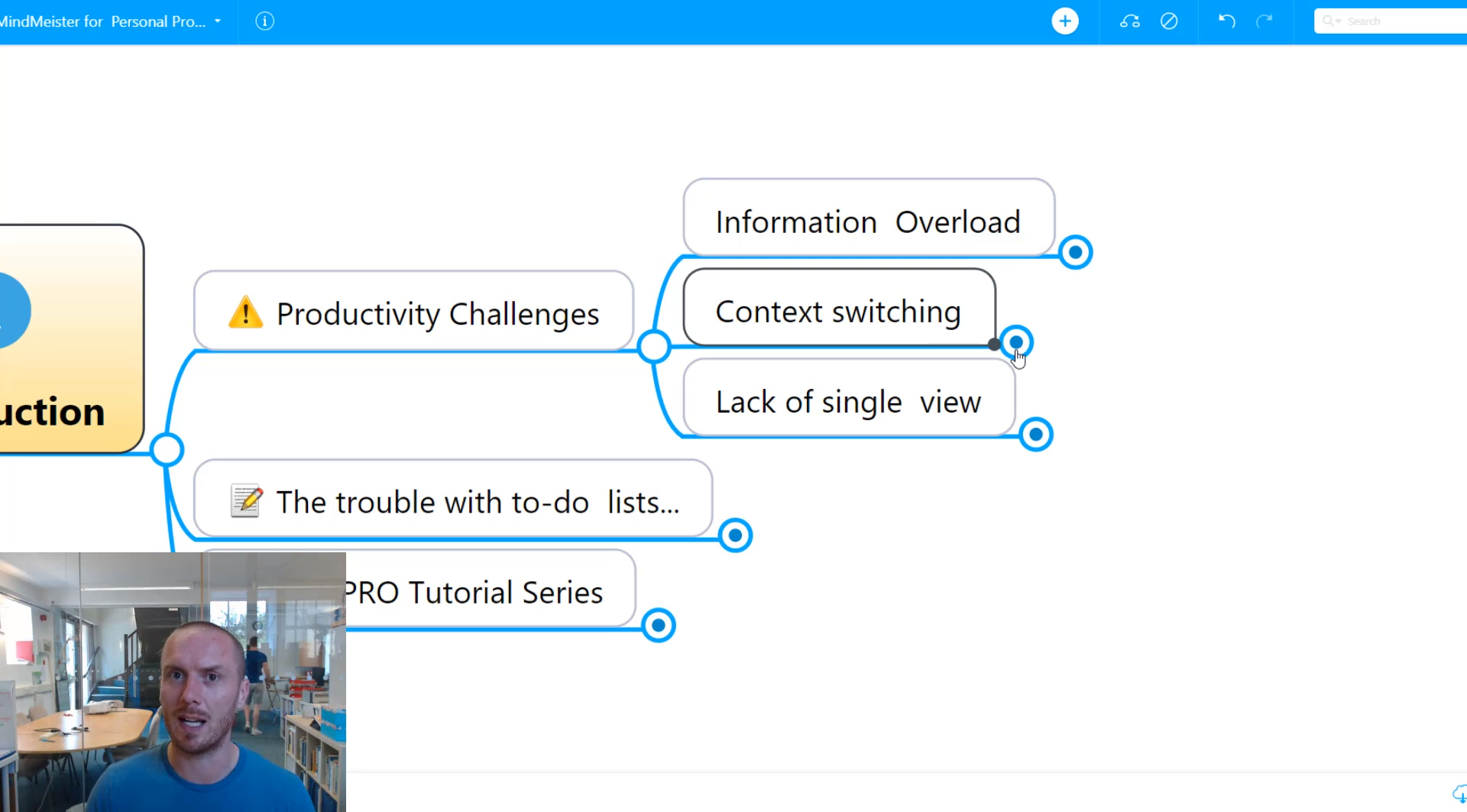Expand the PRO Tutorial Series node
Viewport: 1467px width, 812px height.
(x=658, y=626)
